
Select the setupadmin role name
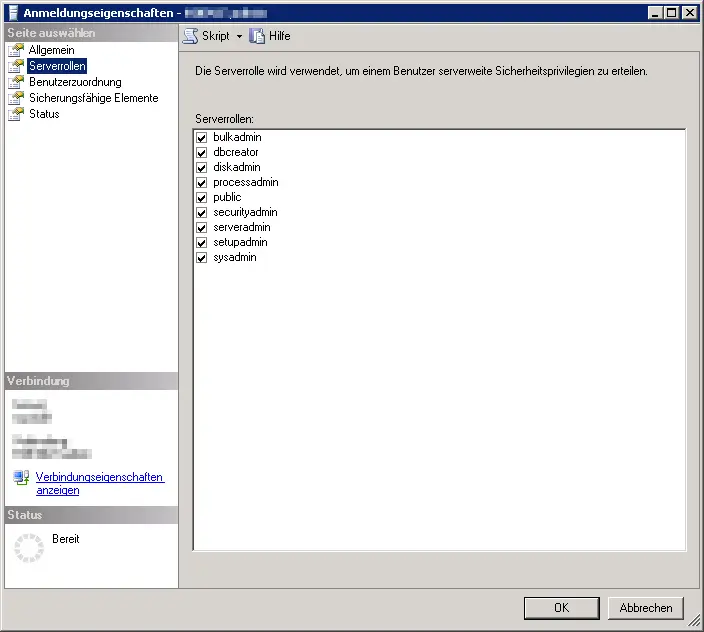pos(240,242)
